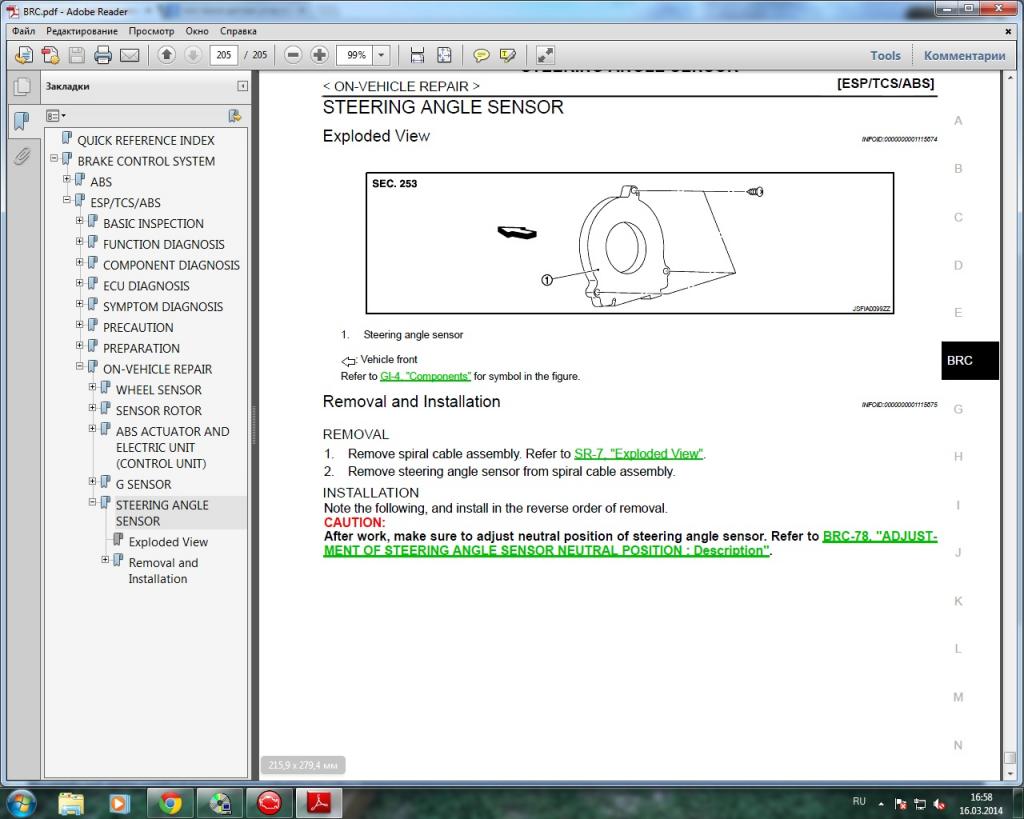The height and width of the screenshot is (819, 1024).
Task: Click the Print icon in toolbar
Action: (x=103, y=55)
